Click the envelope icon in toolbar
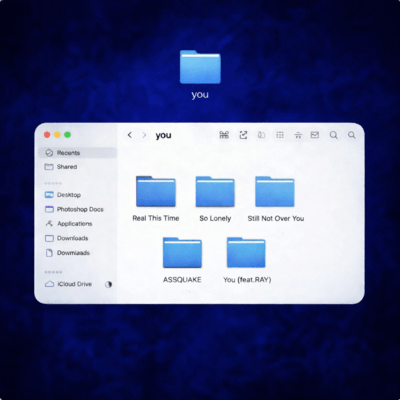This screenshot has width=400, height=400. tap(315, 135)
